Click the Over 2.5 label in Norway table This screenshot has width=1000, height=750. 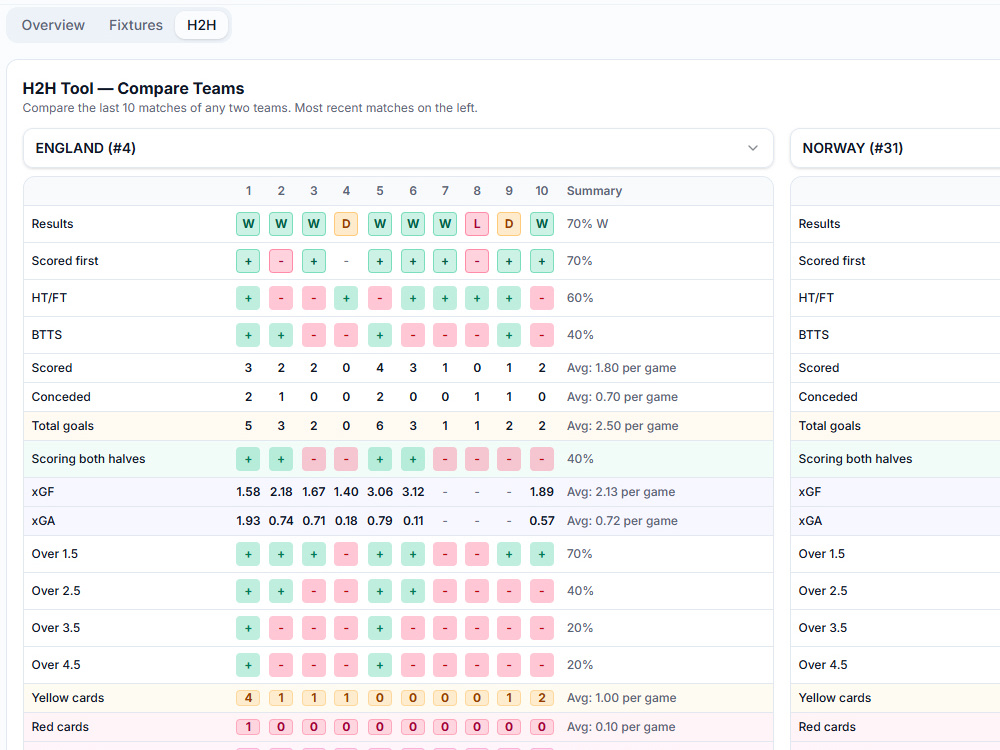pyautogui.click(x=823, y=591)
